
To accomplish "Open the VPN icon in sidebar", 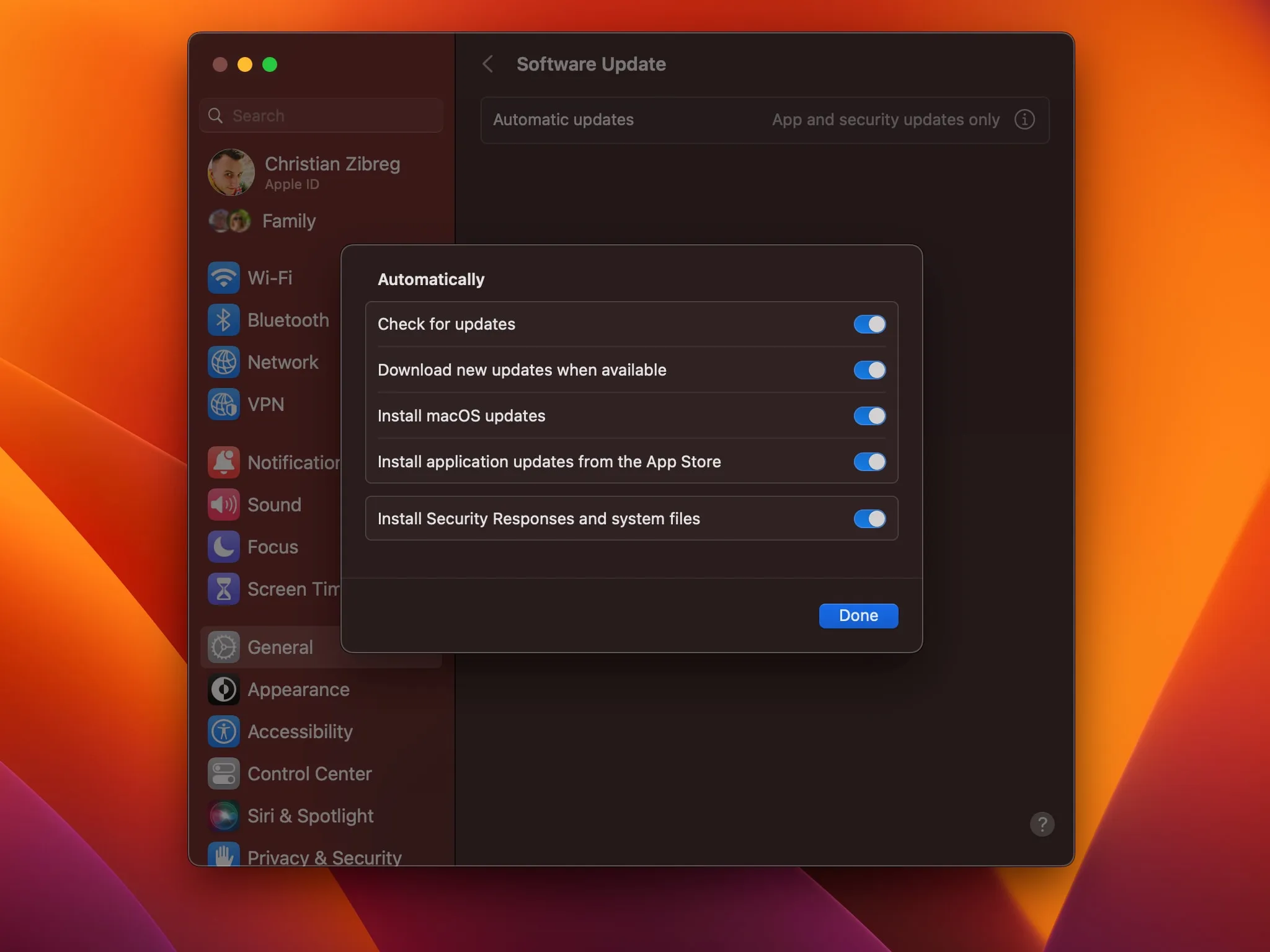I will 223,404.
